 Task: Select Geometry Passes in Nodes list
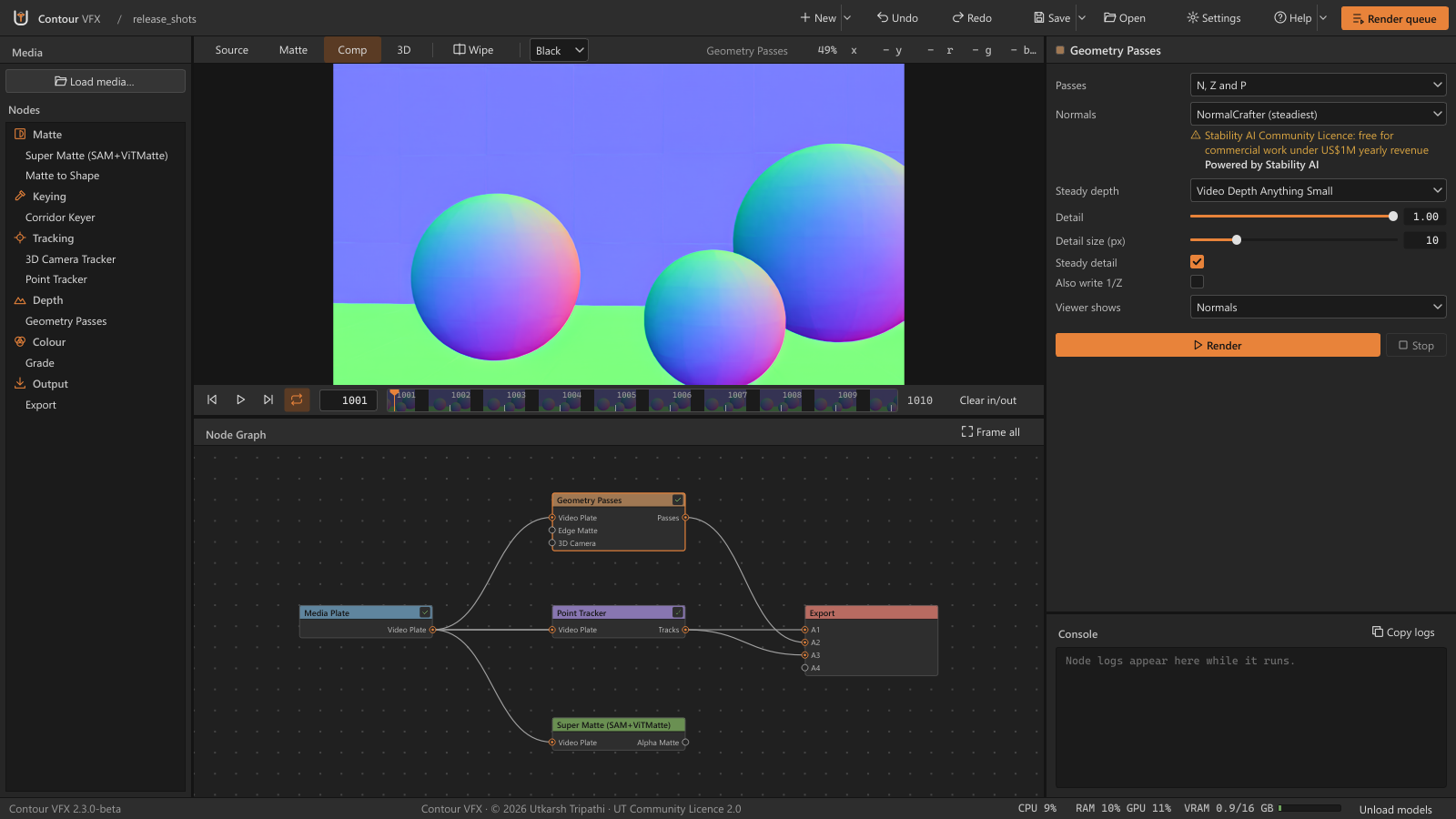[x=66, y=321]
